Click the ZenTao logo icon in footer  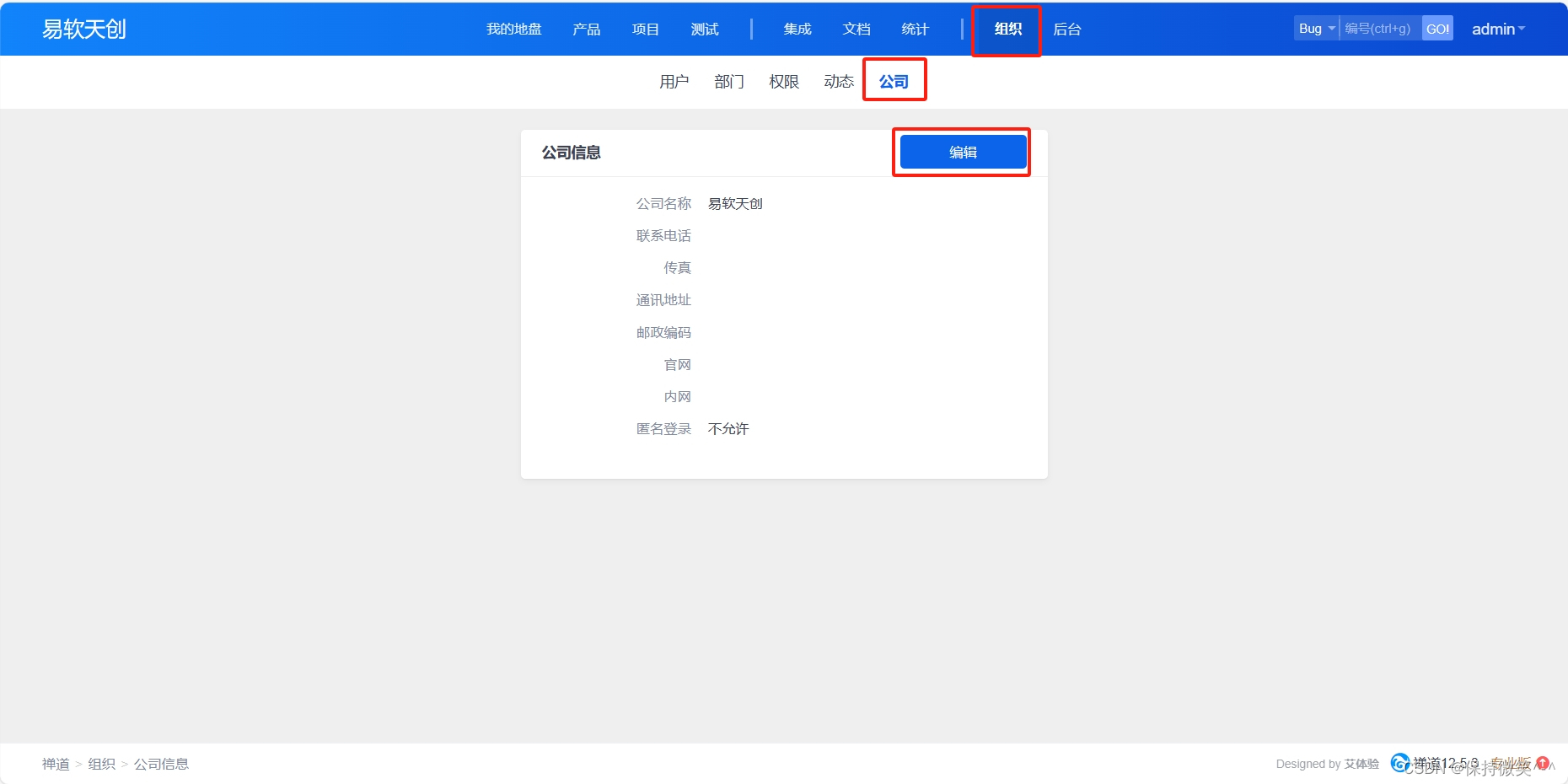click(x=1399, y=762)
